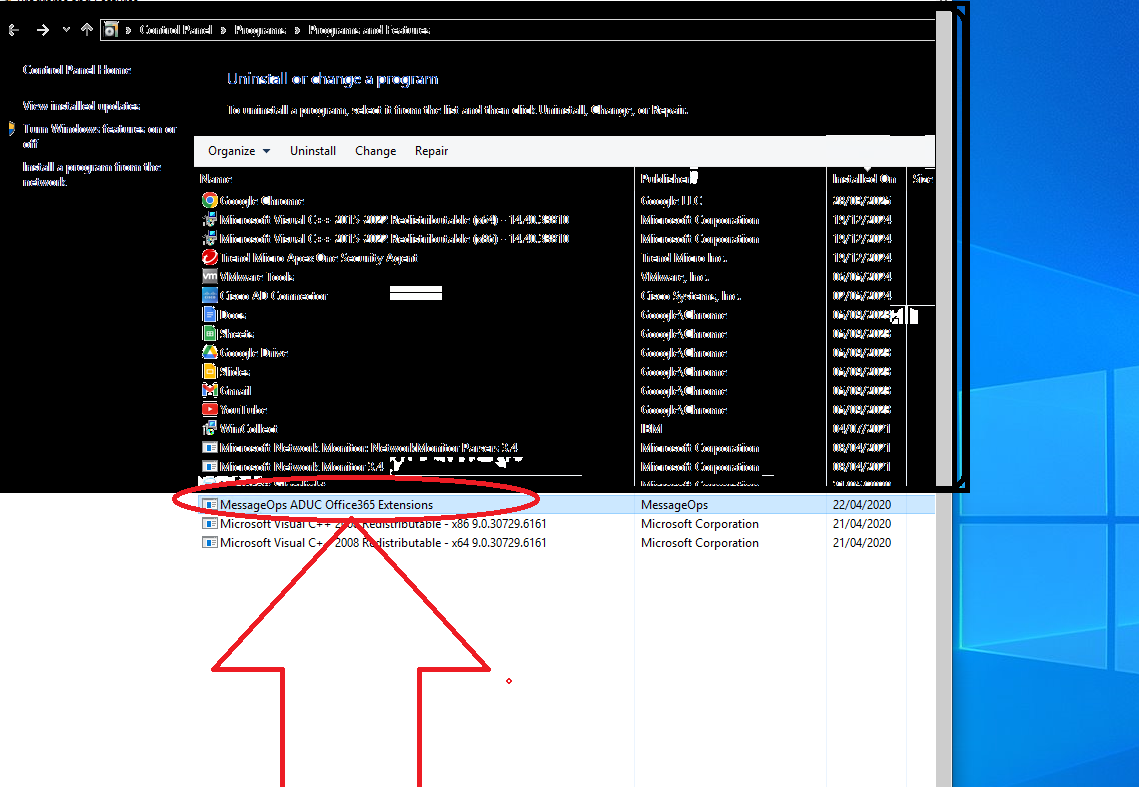Select the Gmail app icon
The image size is (1139, 787).
pyautogui.click(x=209, y=390)
